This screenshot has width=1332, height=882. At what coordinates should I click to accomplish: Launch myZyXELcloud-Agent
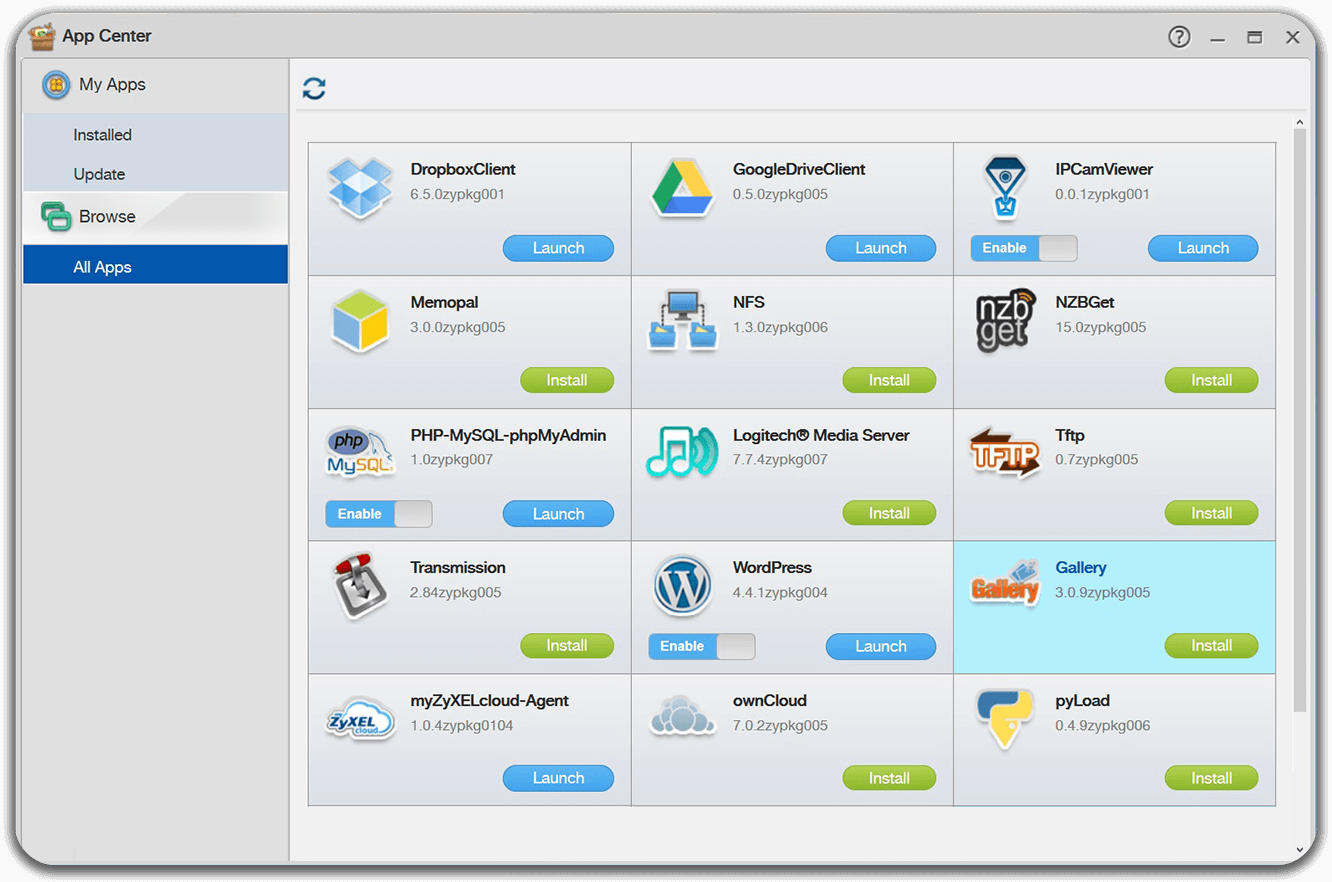(x=558, y=778)
